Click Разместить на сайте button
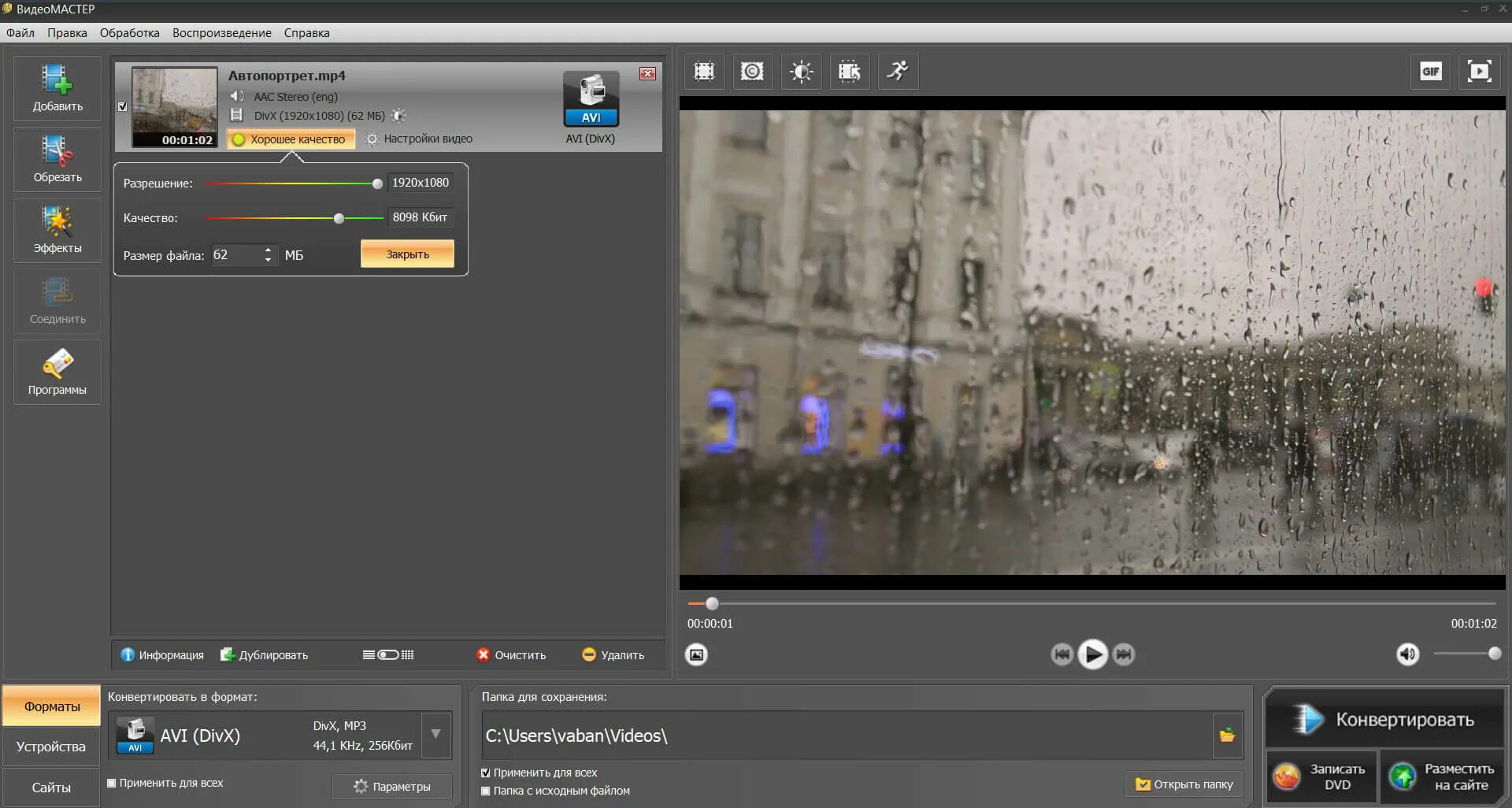 [x=1443, y=776]
